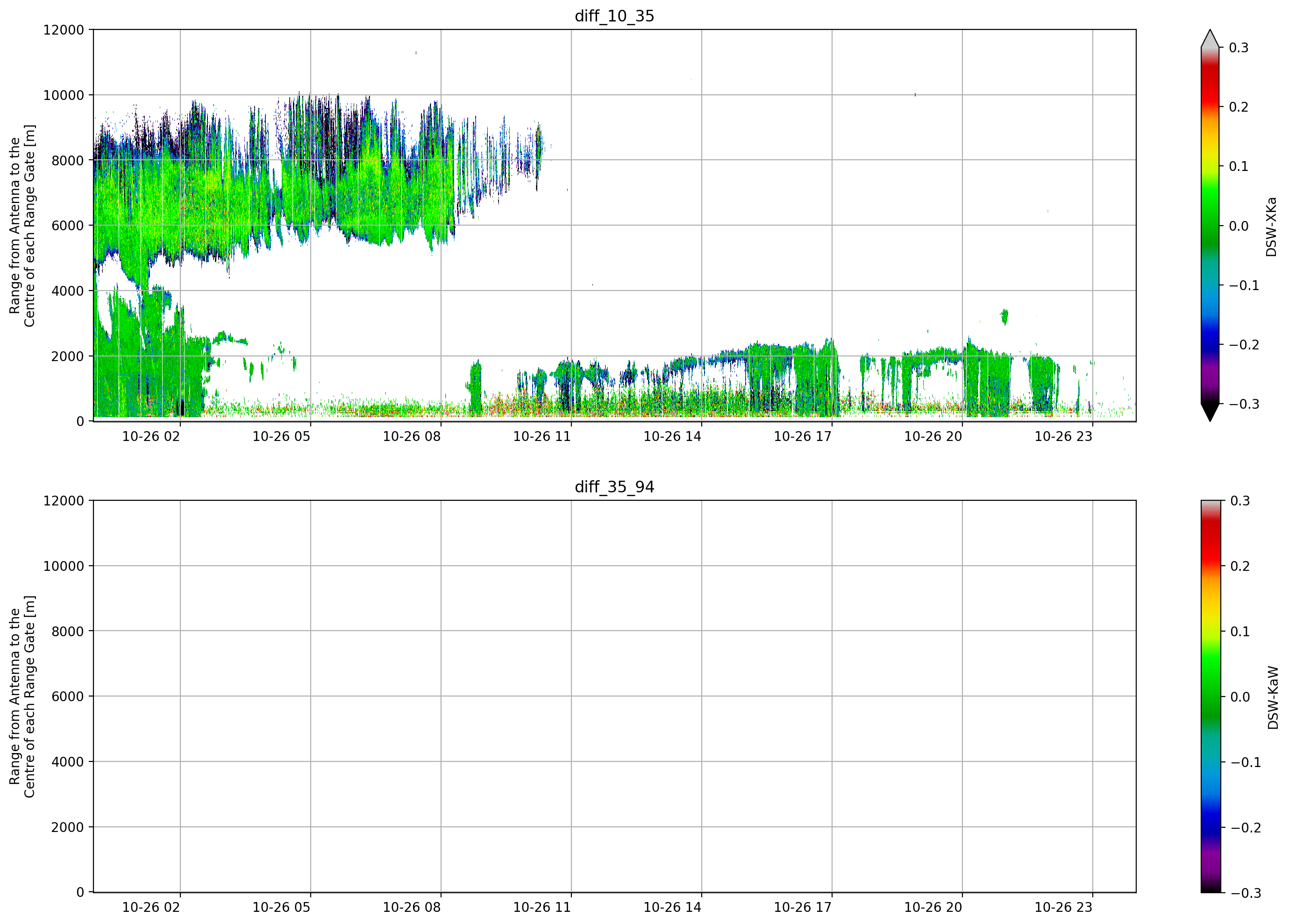Click the 10-26 11 tick on top axis
This screenshot has width=1289, height=924.
click(541, 436)
